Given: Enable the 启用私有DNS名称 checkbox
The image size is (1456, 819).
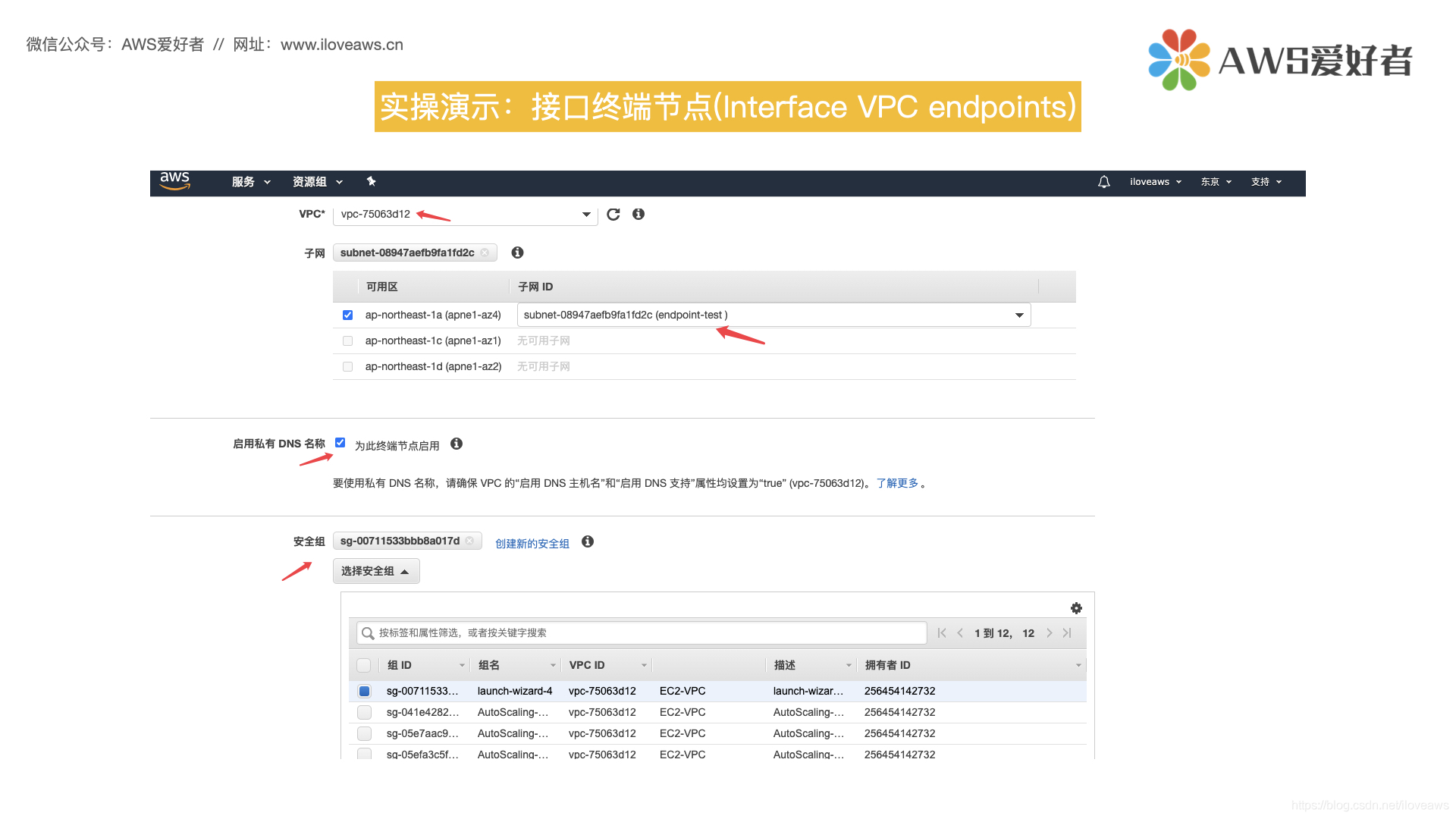Looking at the screenshot, I should 341,442.
